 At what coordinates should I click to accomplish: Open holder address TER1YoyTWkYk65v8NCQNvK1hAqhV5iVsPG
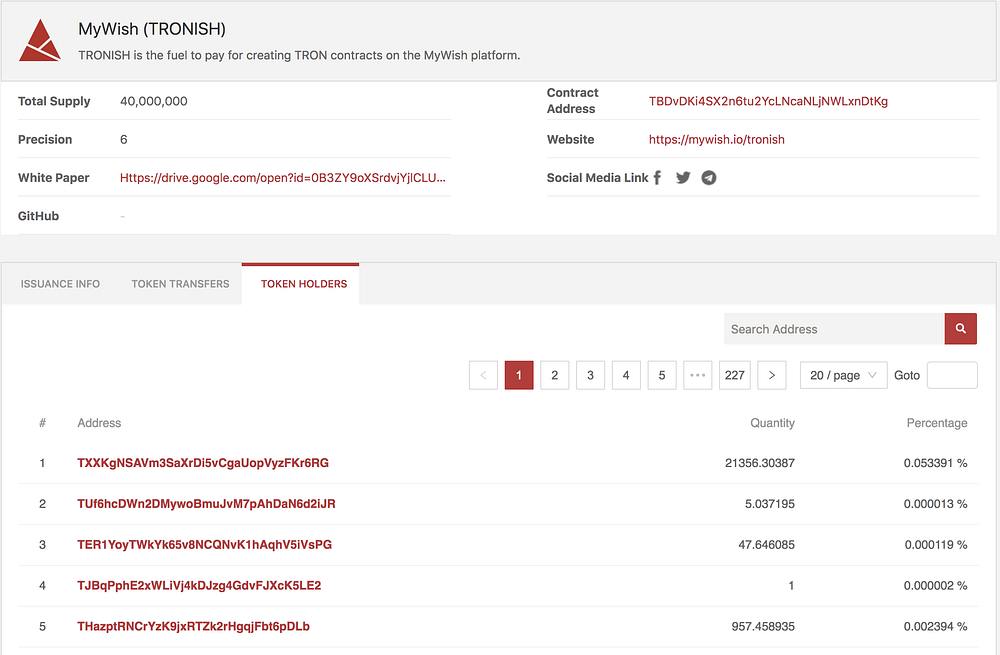pos(204,545)
